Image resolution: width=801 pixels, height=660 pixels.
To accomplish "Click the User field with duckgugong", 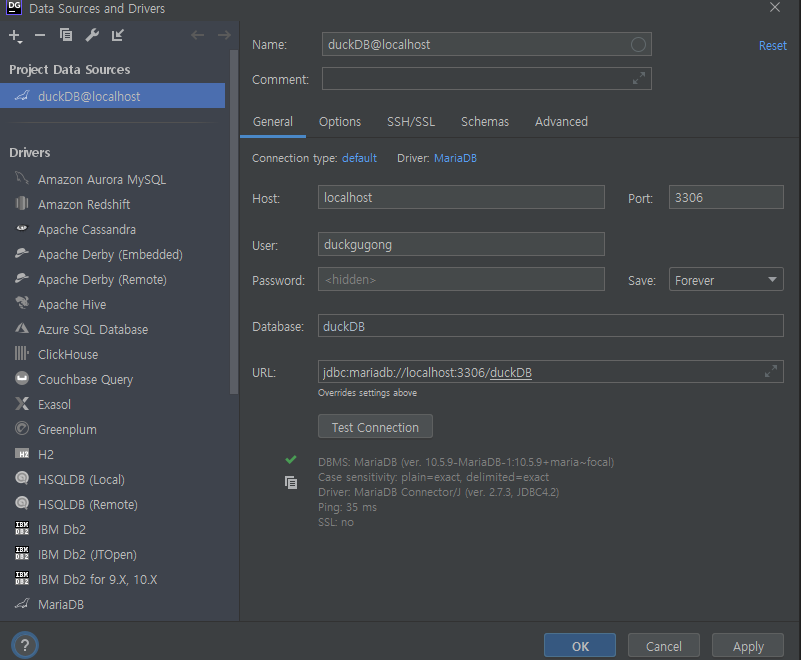I will coord(461,244).
